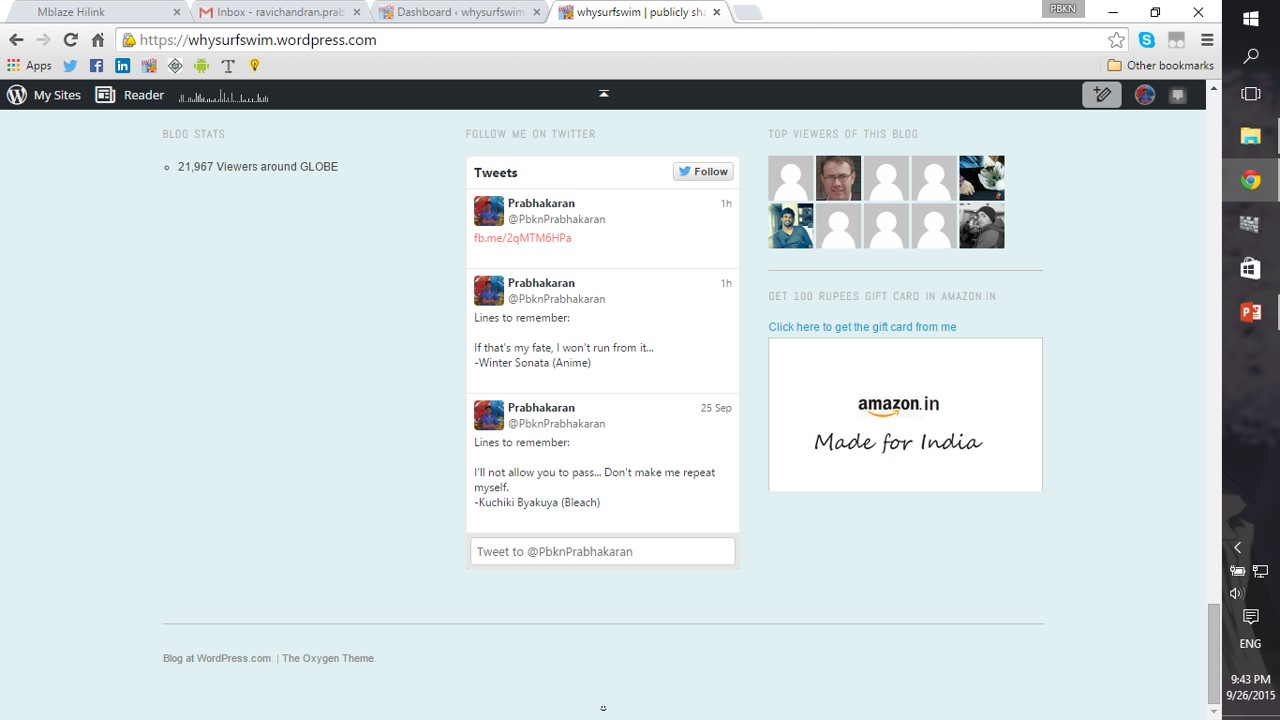This screenshot has height=720, width=1280.
Task: Open the My Sites menu
Action: click(x=44, y=95)
